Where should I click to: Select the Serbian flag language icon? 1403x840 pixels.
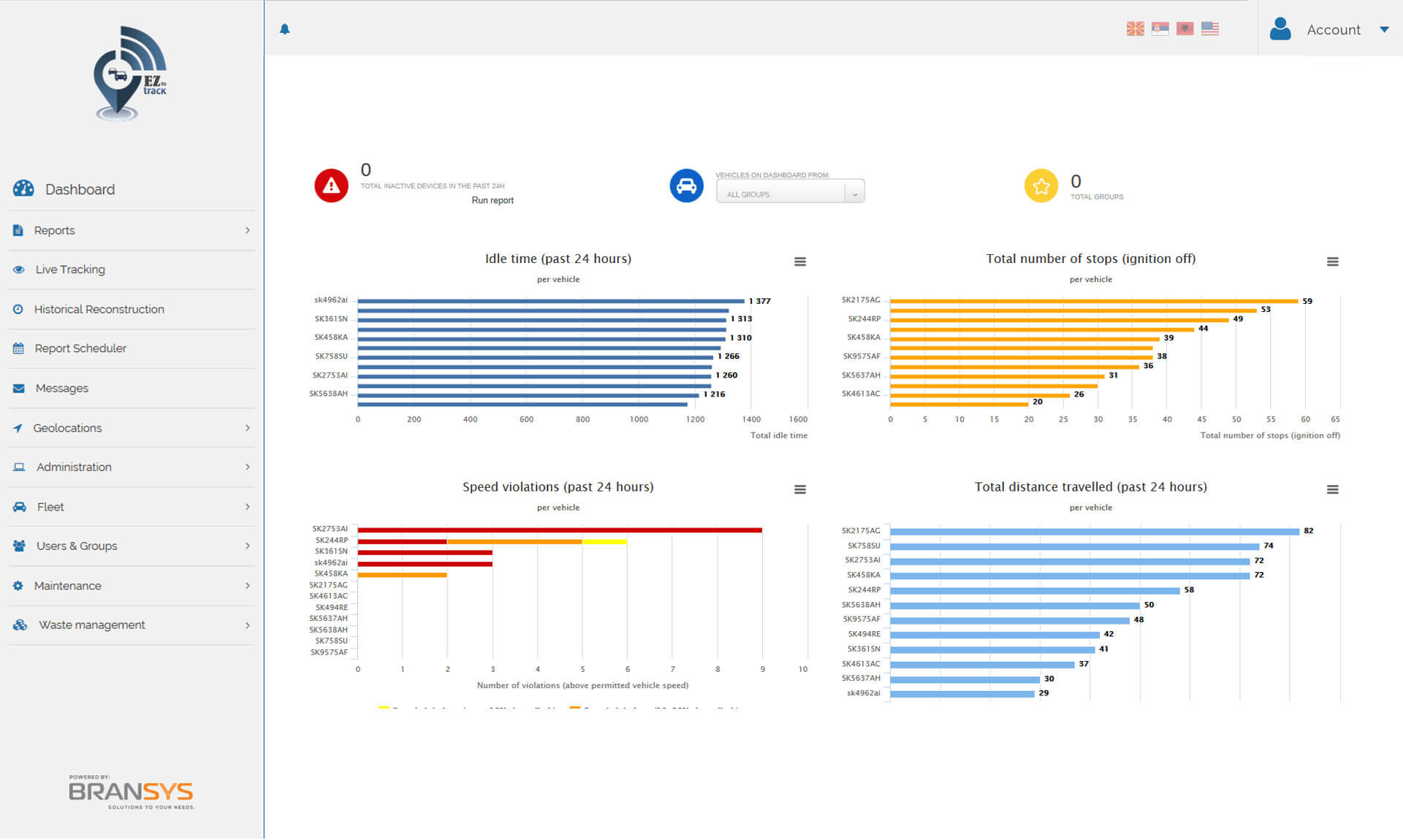(1160, 28)
